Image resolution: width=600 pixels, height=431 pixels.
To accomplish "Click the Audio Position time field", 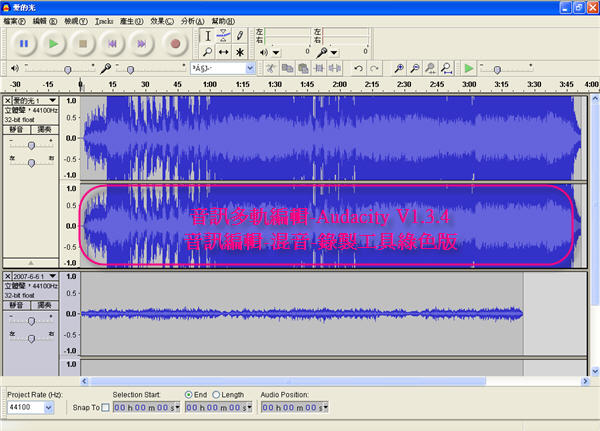I will point(292,408).
